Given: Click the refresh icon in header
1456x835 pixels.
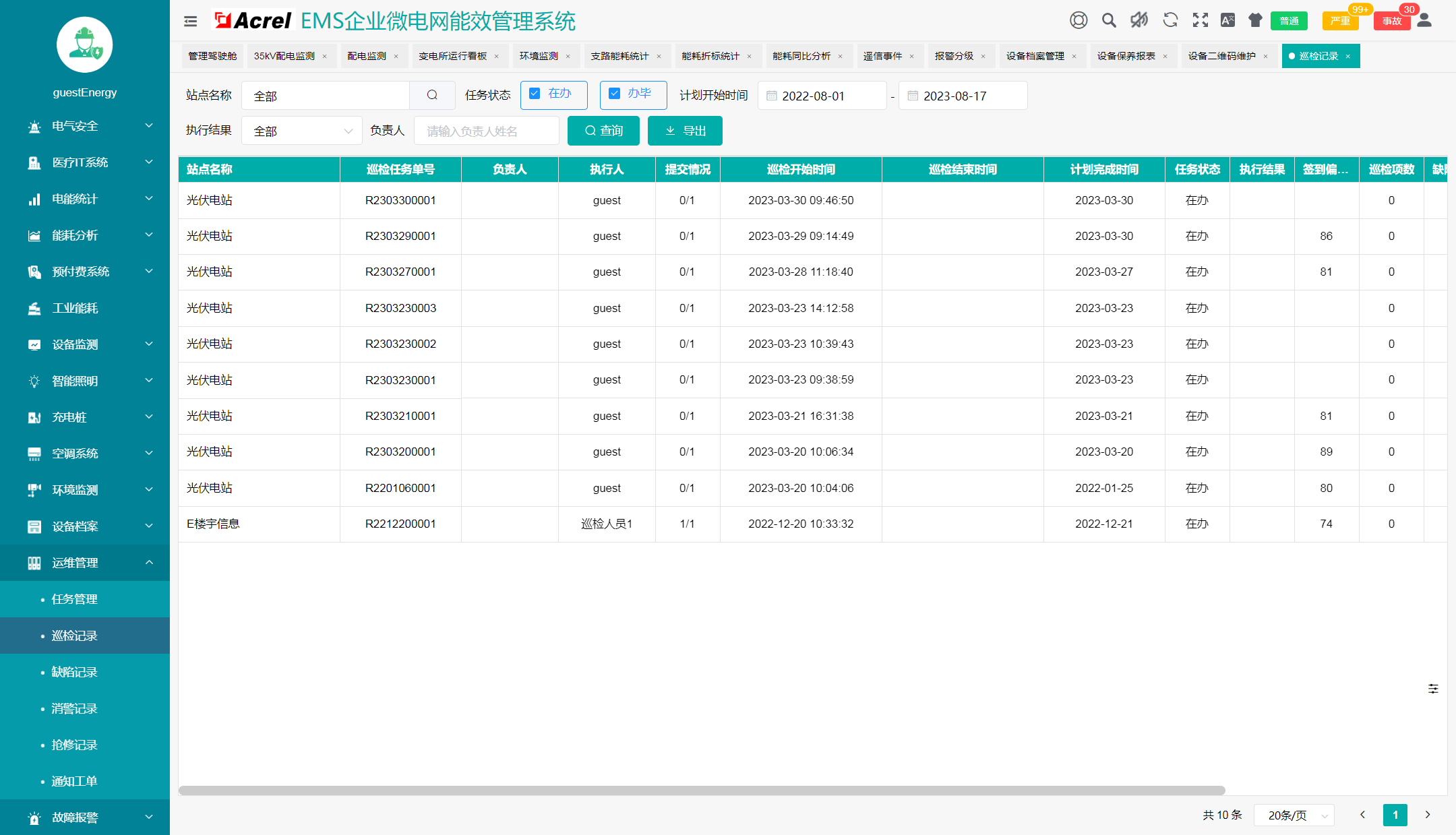Looking at the screenshot, I should click(x=1170, y=20).
